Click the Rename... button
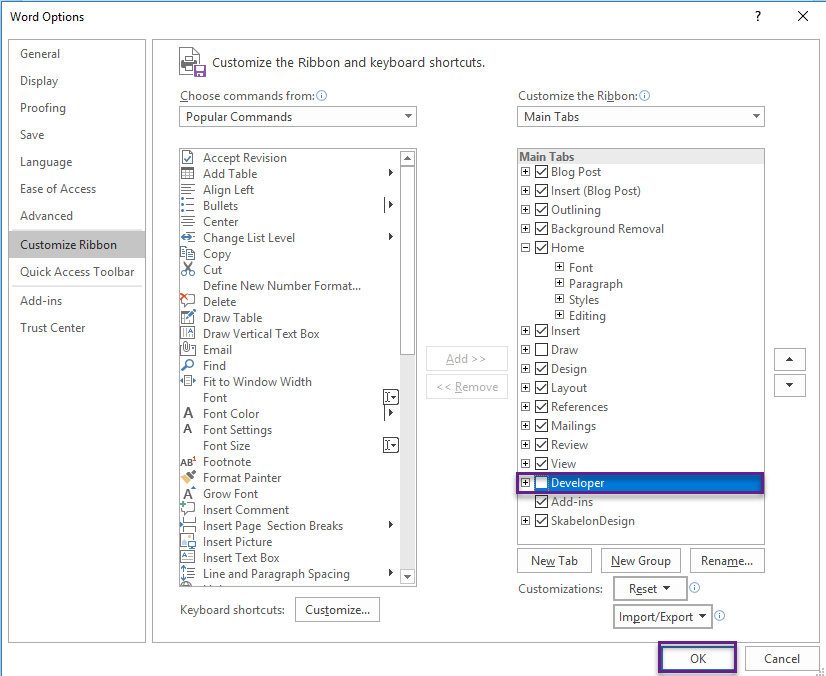Viewport: 826px width, 676px height. pyautogui.click(x=727, y=561)
